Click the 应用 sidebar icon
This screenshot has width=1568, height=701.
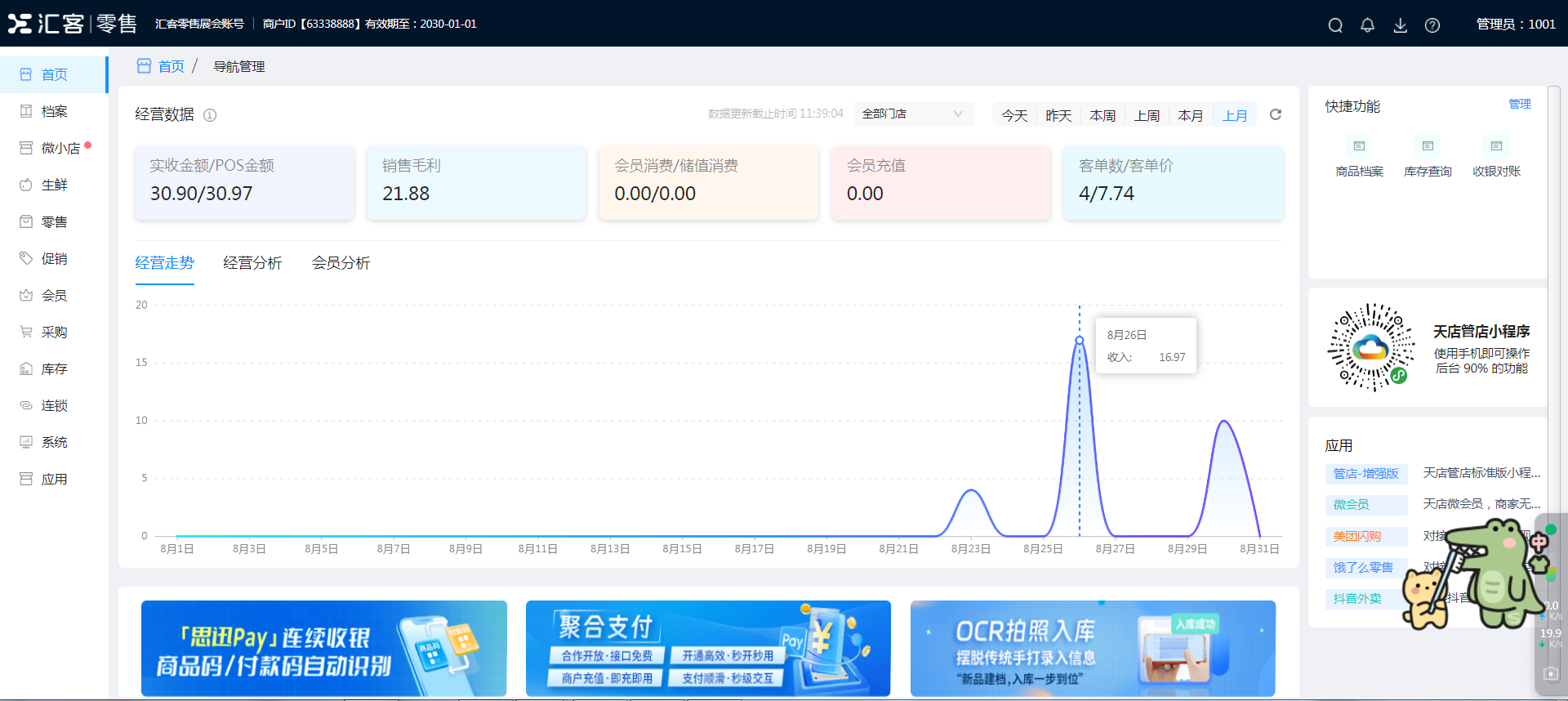(25, 479)
